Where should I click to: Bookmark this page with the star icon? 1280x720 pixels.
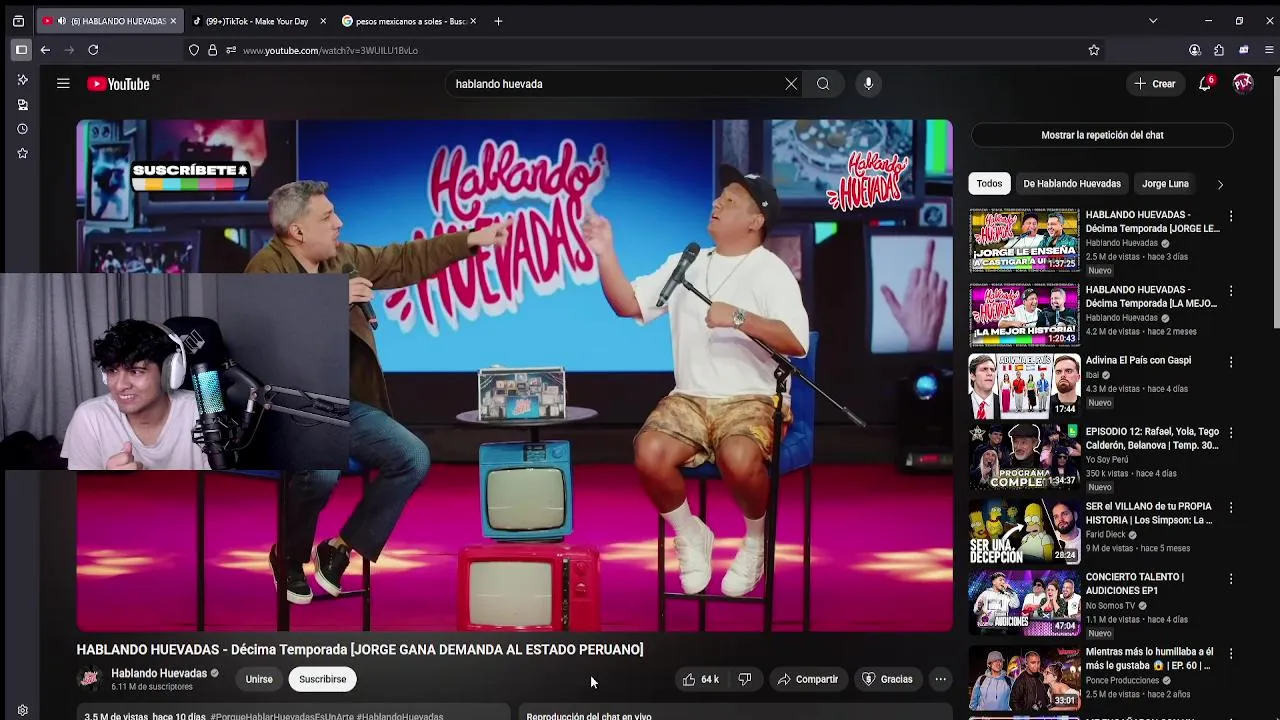1094,50
